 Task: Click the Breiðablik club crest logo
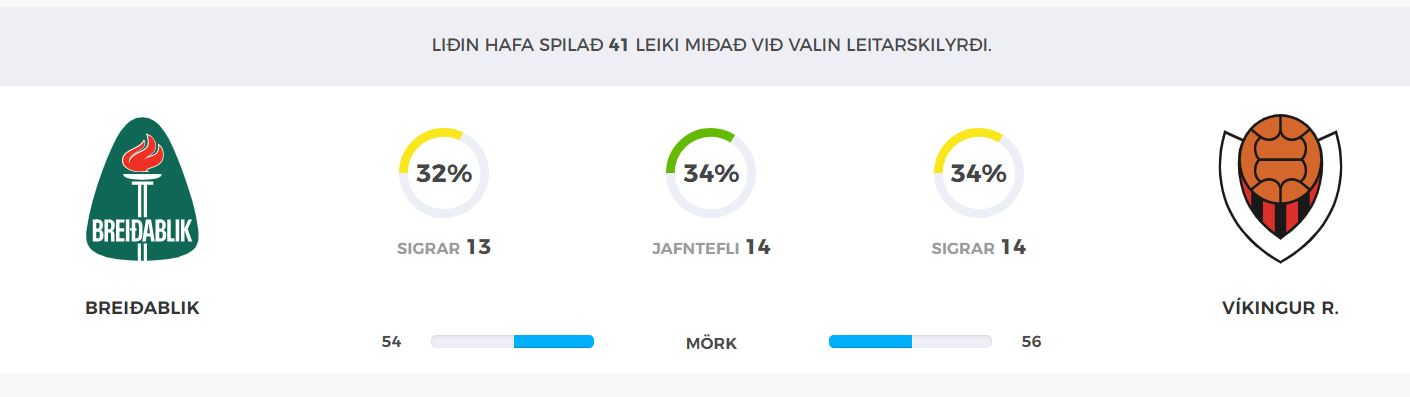(142, 189)
